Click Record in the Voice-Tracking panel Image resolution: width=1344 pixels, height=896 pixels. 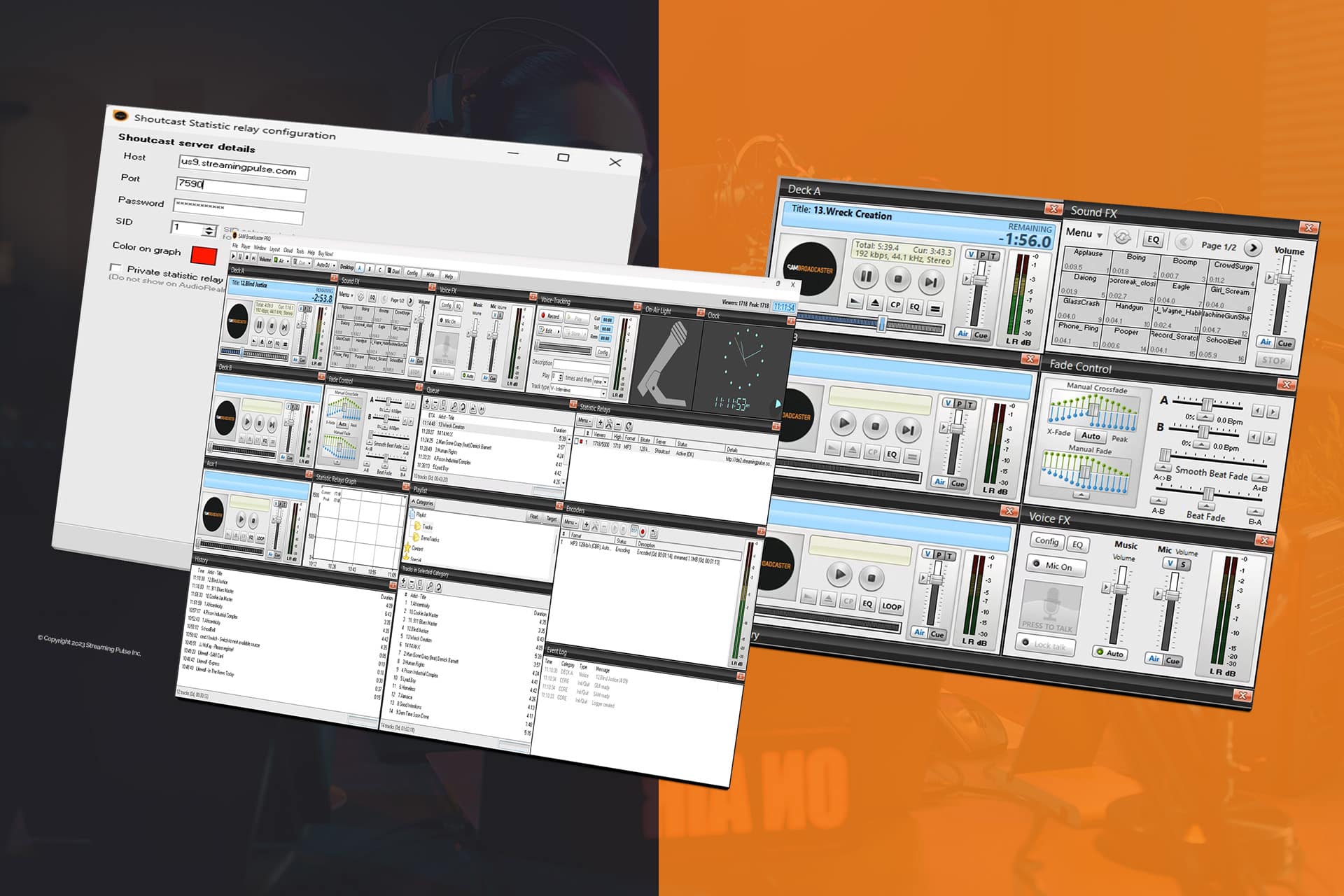pos(551,316)
